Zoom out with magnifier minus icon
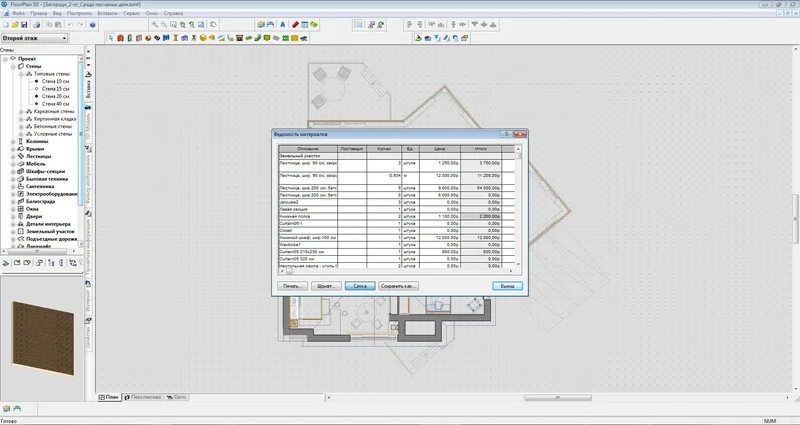800x425 pixels. pos(164,24)
